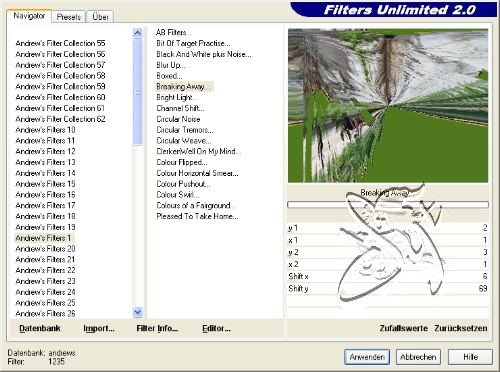Select Andrew's Filters 26 category
500x372 pixels.
pos(45,313)
